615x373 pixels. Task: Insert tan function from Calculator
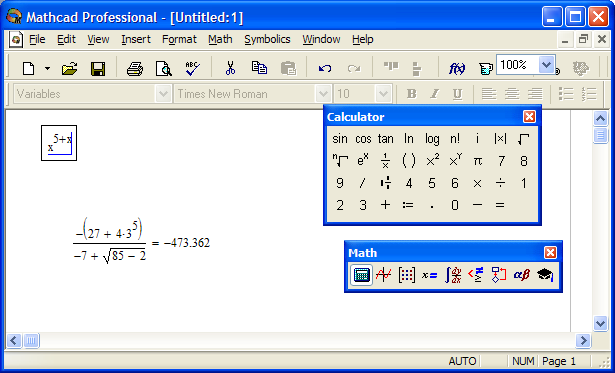[386, 139]
